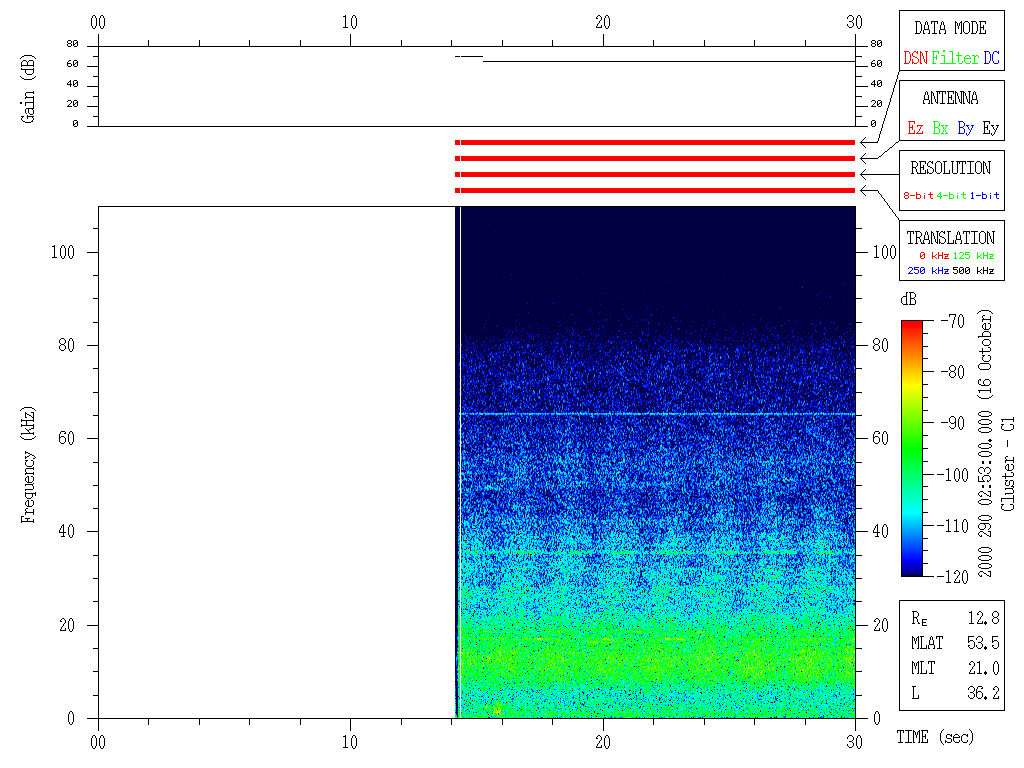Click the 125 kHz translation label
Viewport: 1024px width, 768px height.
[973, 256]
